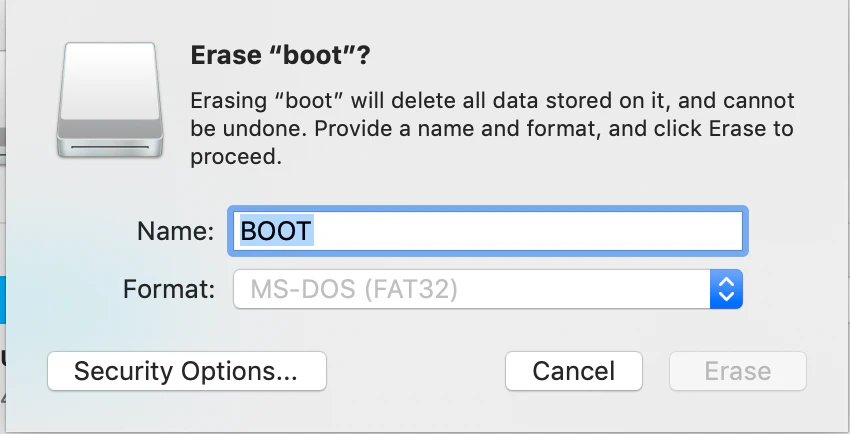Click the Erase "boot"? heading
Image resolution: width=850 pixels, height=434 pixels.
[280, 55]
